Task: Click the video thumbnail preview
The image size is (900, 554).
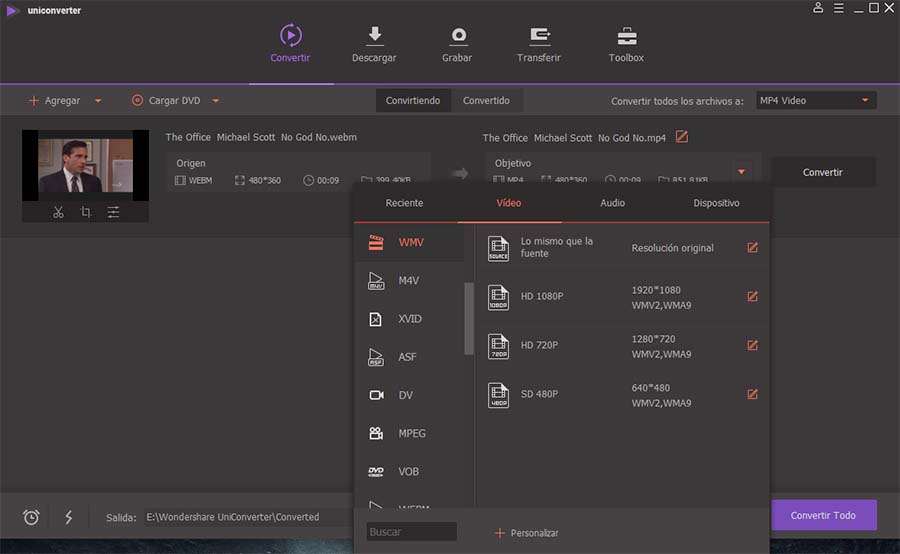Action: pos(86,165)
